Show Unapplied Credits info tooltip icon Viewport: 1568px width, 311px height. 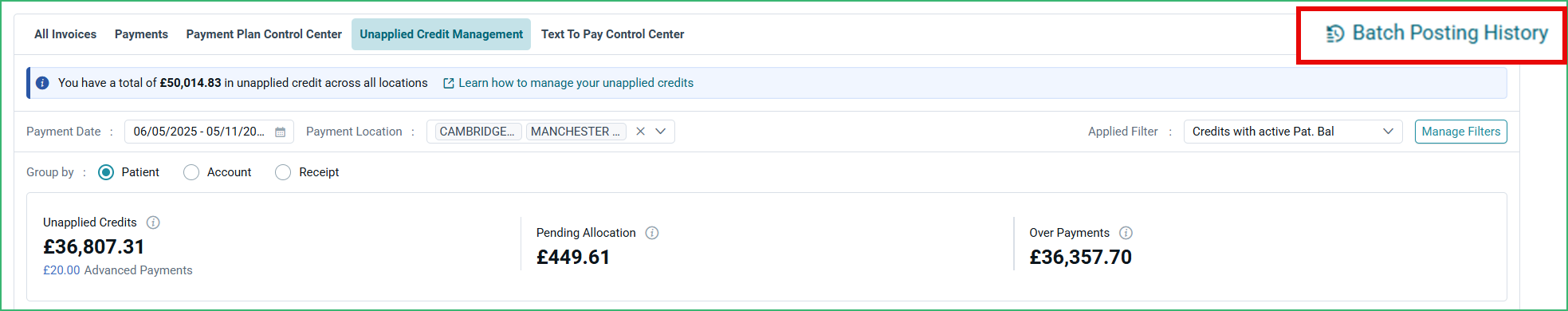click(x=153, y=222)
